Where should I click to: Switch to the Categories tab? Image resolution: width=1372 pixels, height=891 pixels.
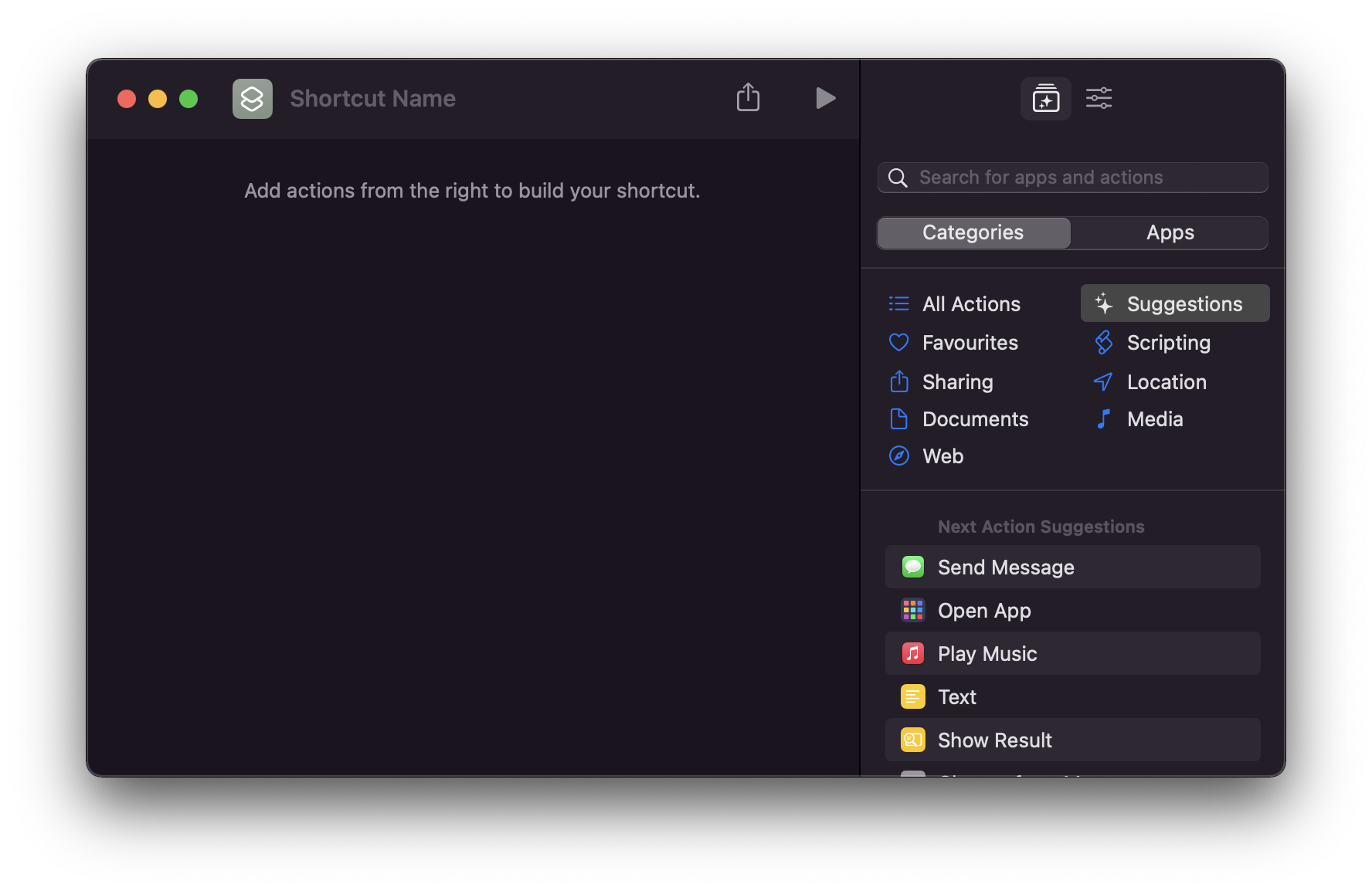(x=973, y=233)
